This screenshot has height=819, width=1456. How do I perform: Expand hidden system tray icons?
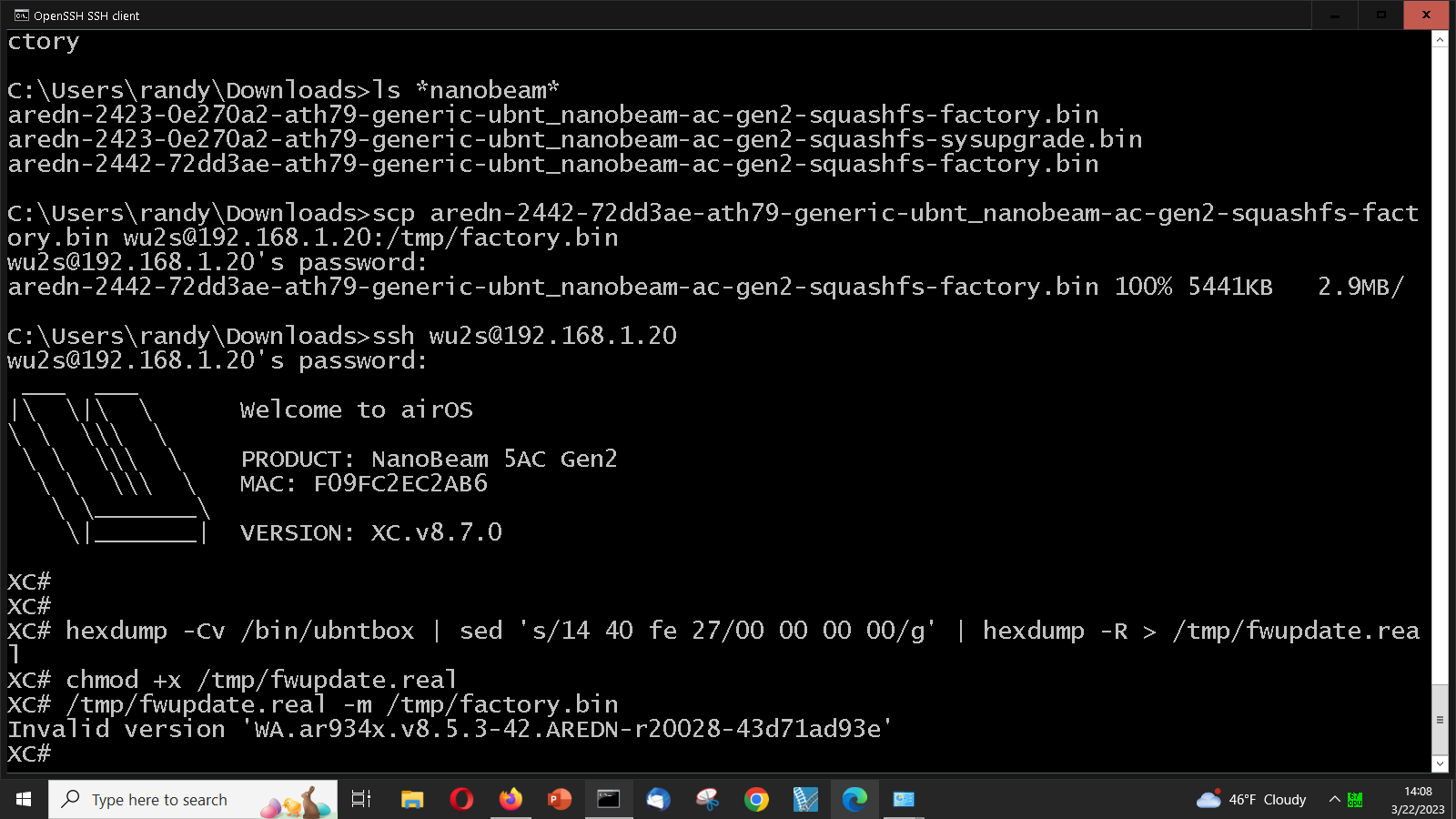point(1334,799)
